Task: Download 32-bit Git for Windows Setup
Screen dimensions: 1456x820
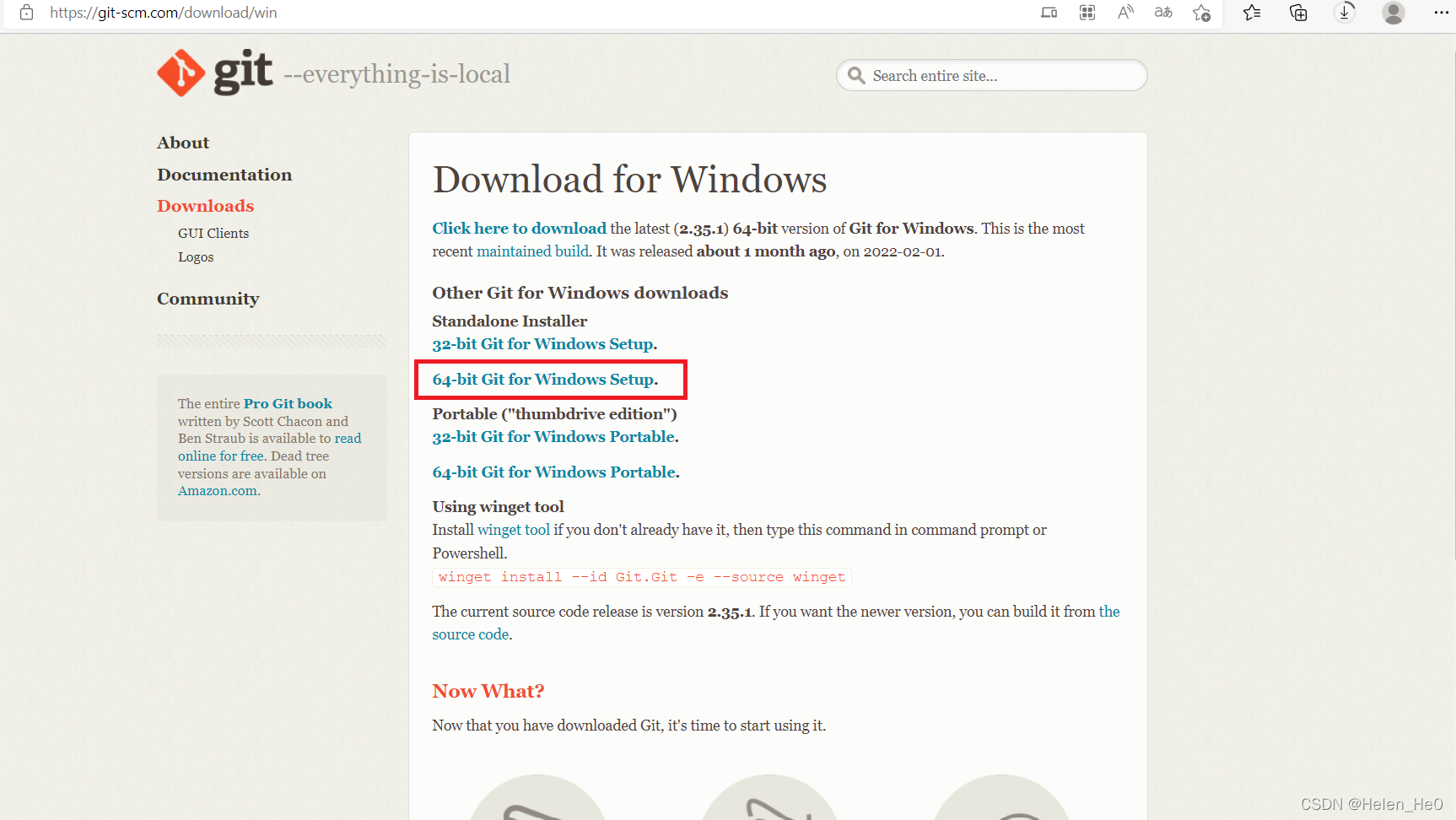Action: (543, 344)
